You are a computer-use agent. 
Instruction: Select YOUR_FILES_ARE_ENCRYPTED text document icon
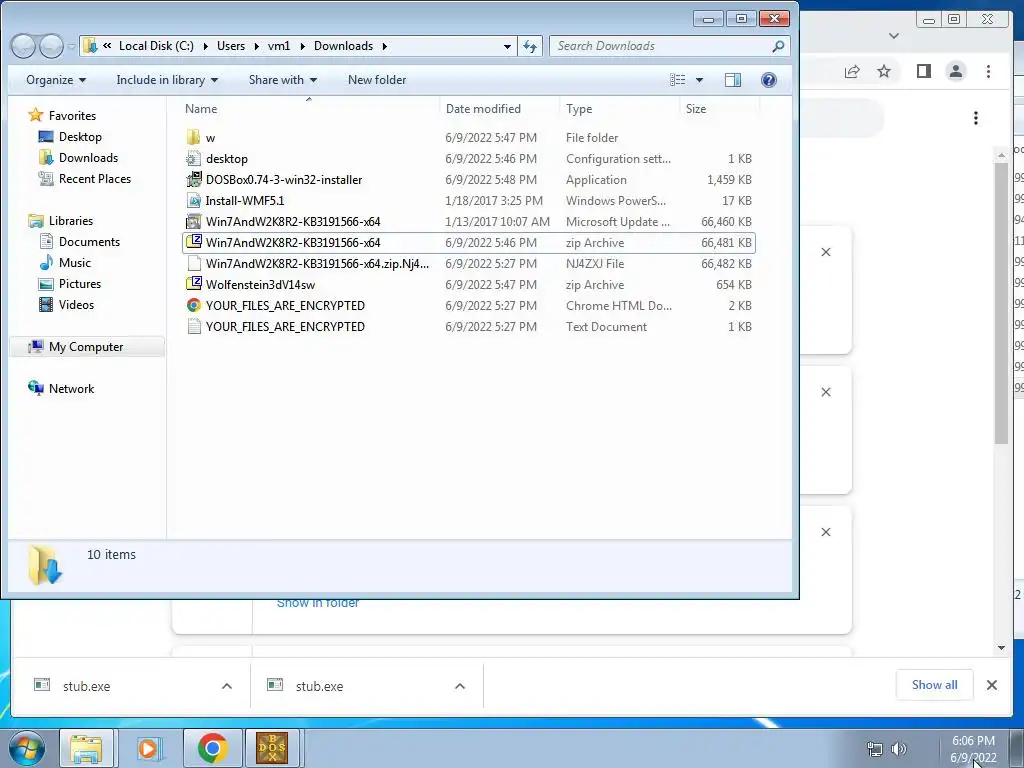(193, 326)
